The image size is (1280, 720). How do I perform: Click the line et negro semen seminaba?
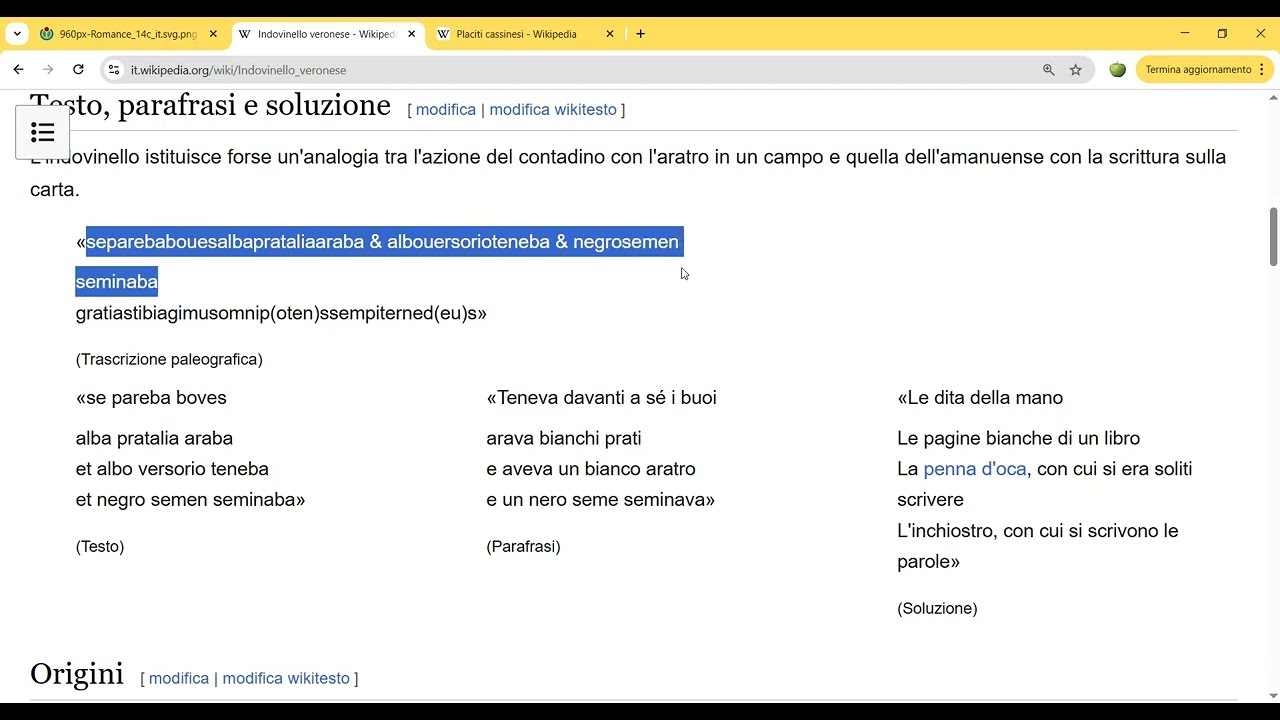coord(190,500)
